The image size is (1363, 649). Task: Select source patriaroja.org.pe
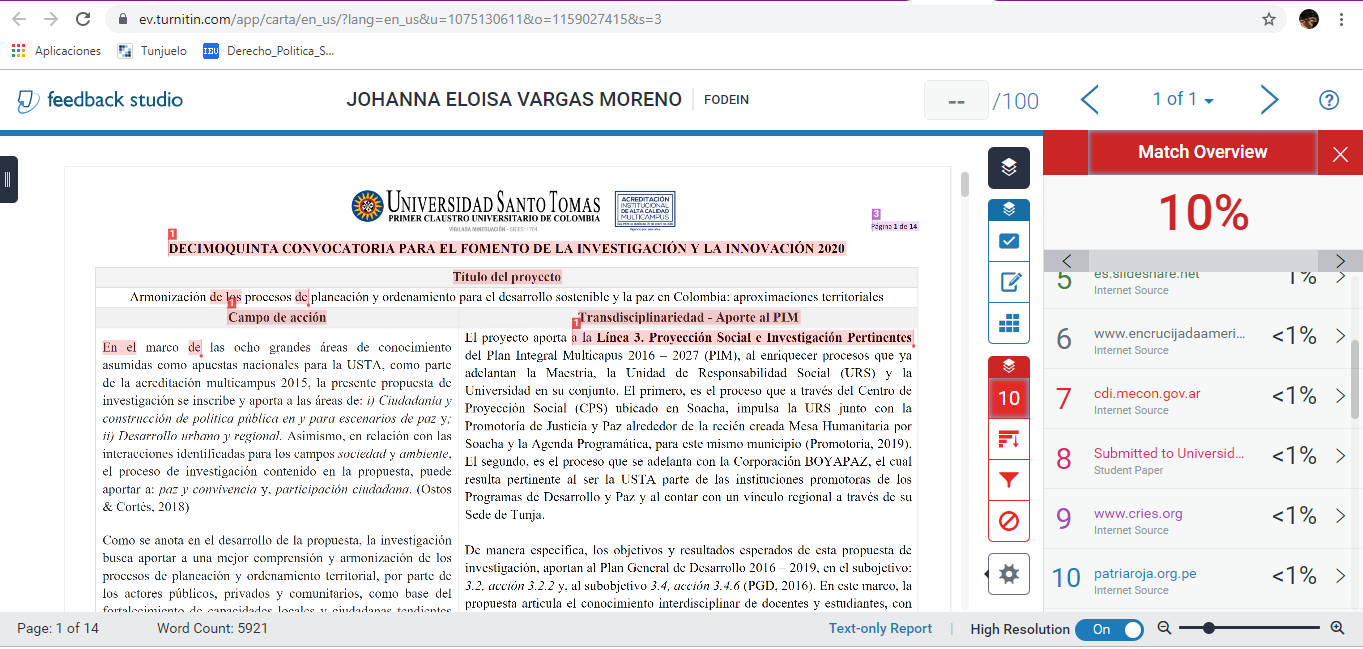[x=1145, y=573]
